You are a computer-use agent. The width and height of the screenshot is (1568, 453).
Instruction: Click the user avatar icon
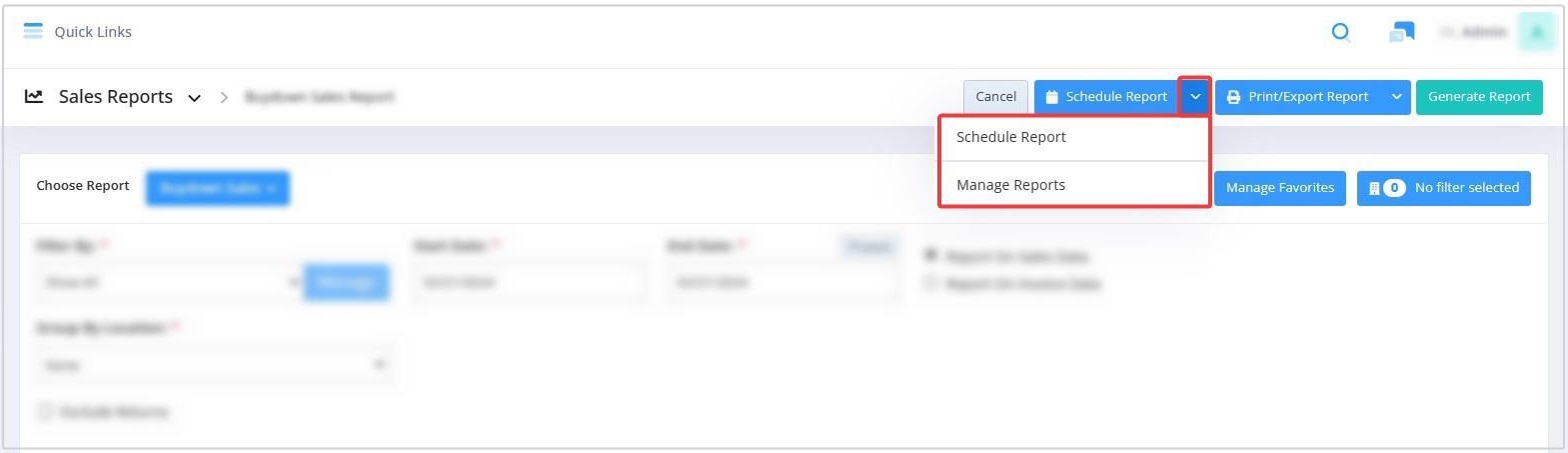[1537, 32]
